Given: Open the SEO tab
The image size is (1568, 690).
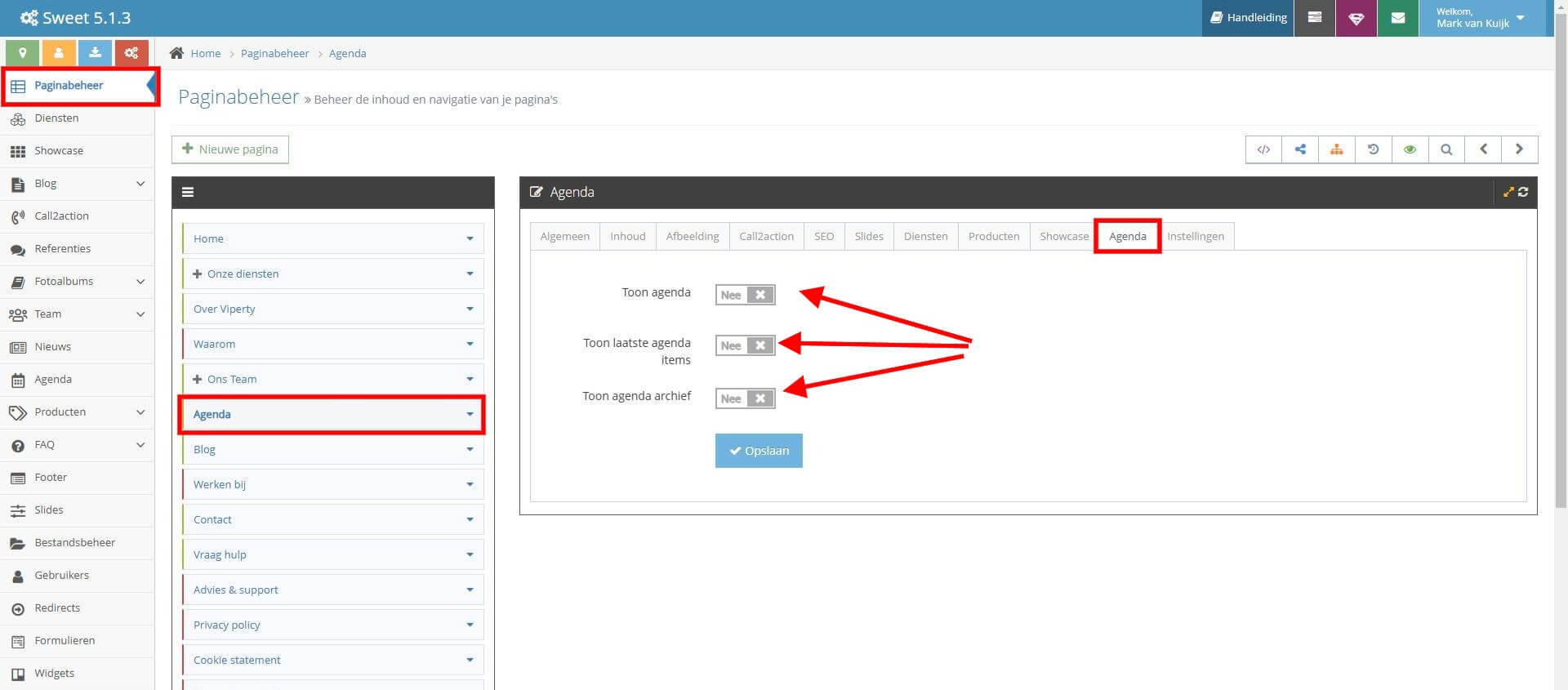Looking at the screenshot, I should coord(824,236).
